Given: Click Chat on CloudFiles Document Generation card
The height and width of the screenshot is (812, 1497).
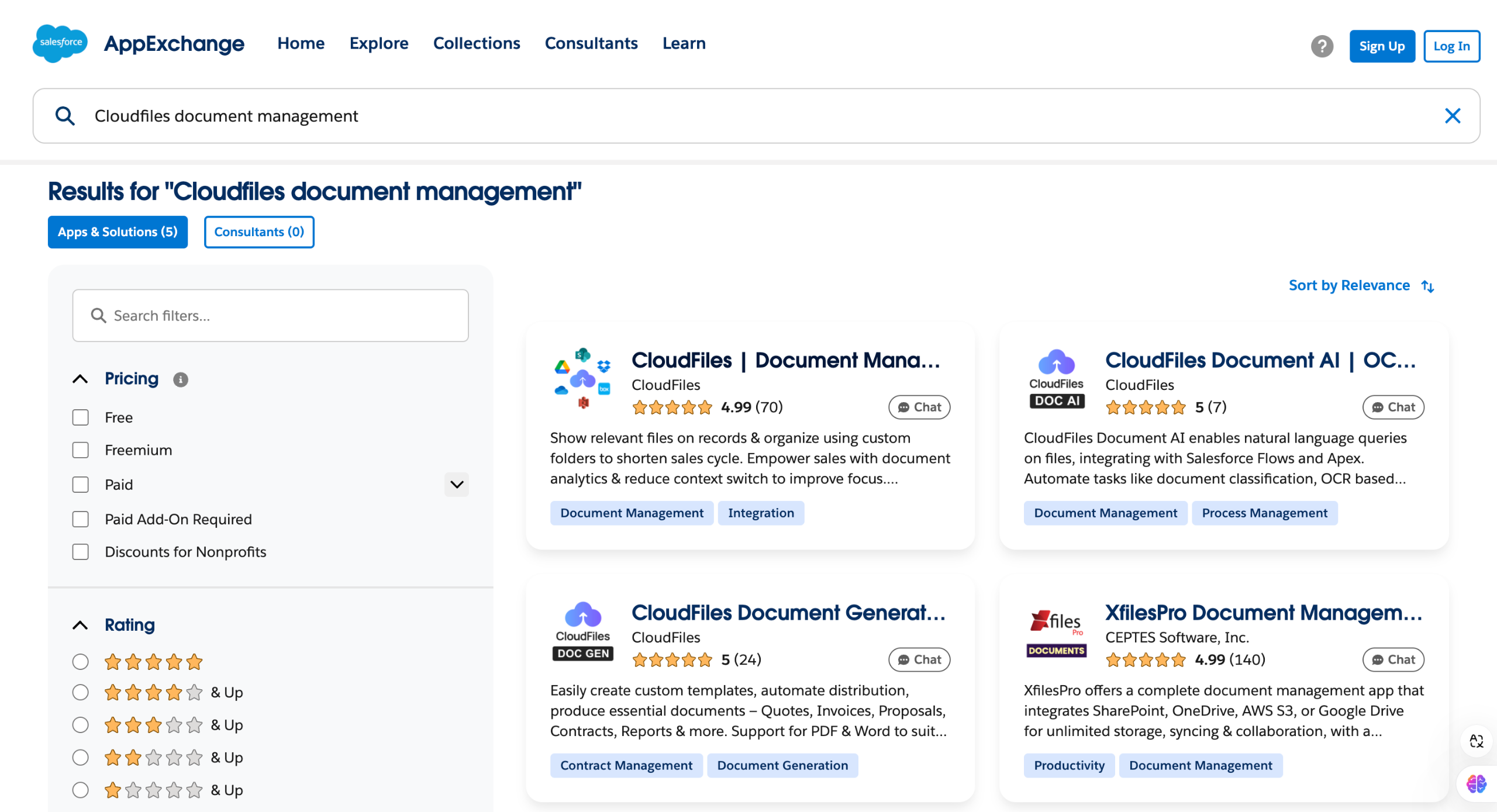Looking at the screenshot, I should coord(919,659).
